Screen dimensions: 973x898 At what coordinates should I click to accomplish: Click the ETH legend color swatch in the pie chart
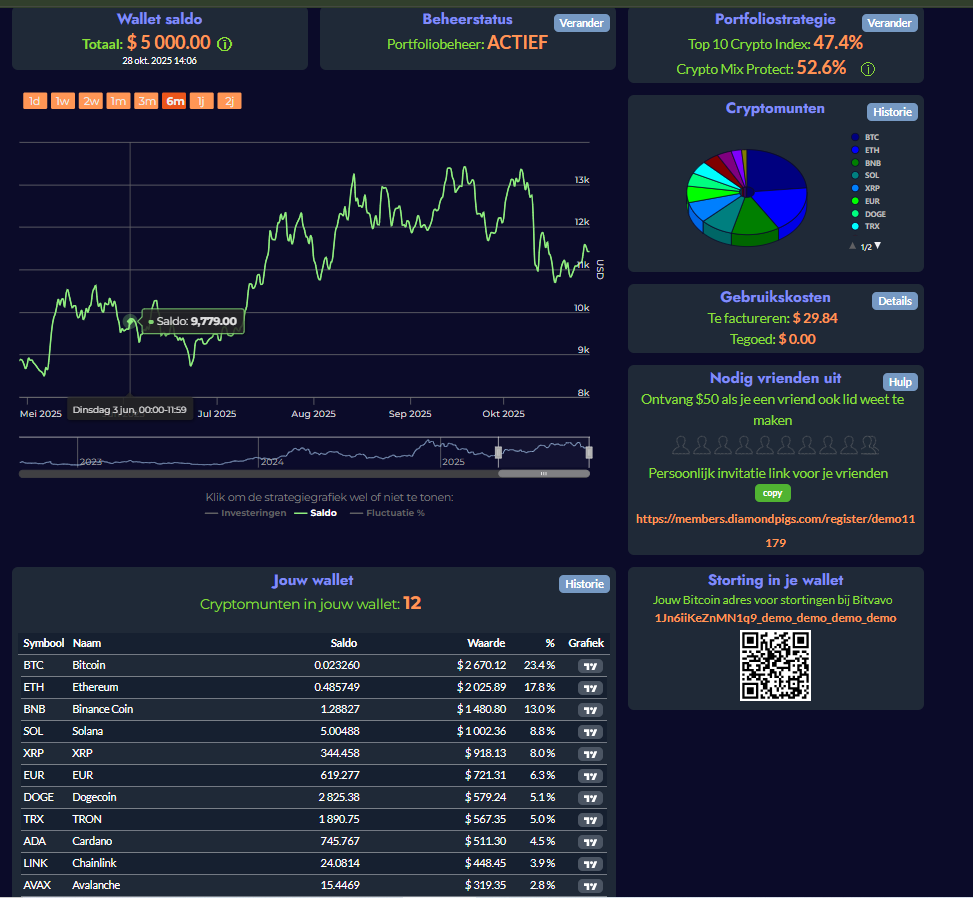pyautogui.click(x=855, y=150)
